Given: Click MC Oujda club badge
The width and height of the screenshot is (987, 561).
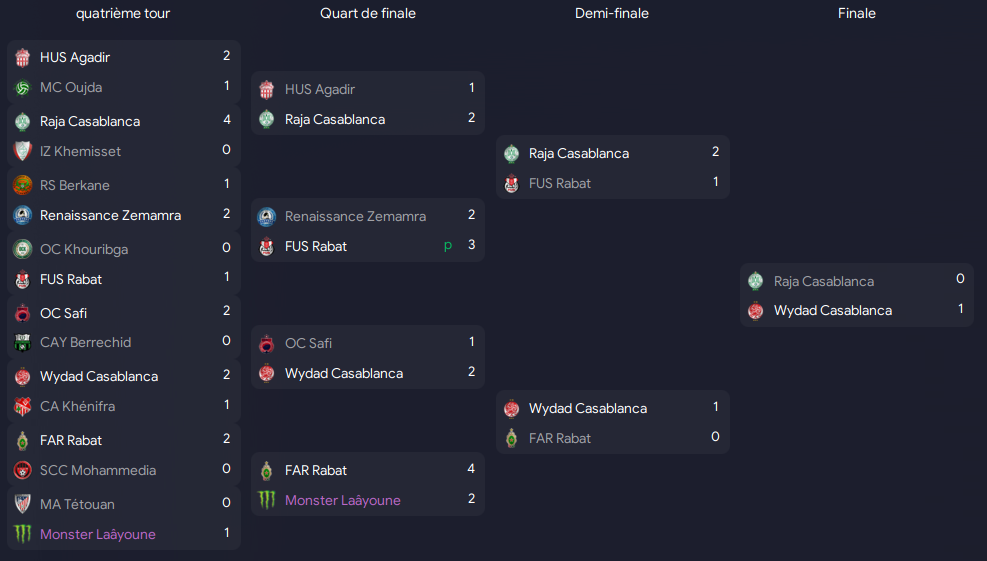Looking at the screenshot, I should point(23,88).
